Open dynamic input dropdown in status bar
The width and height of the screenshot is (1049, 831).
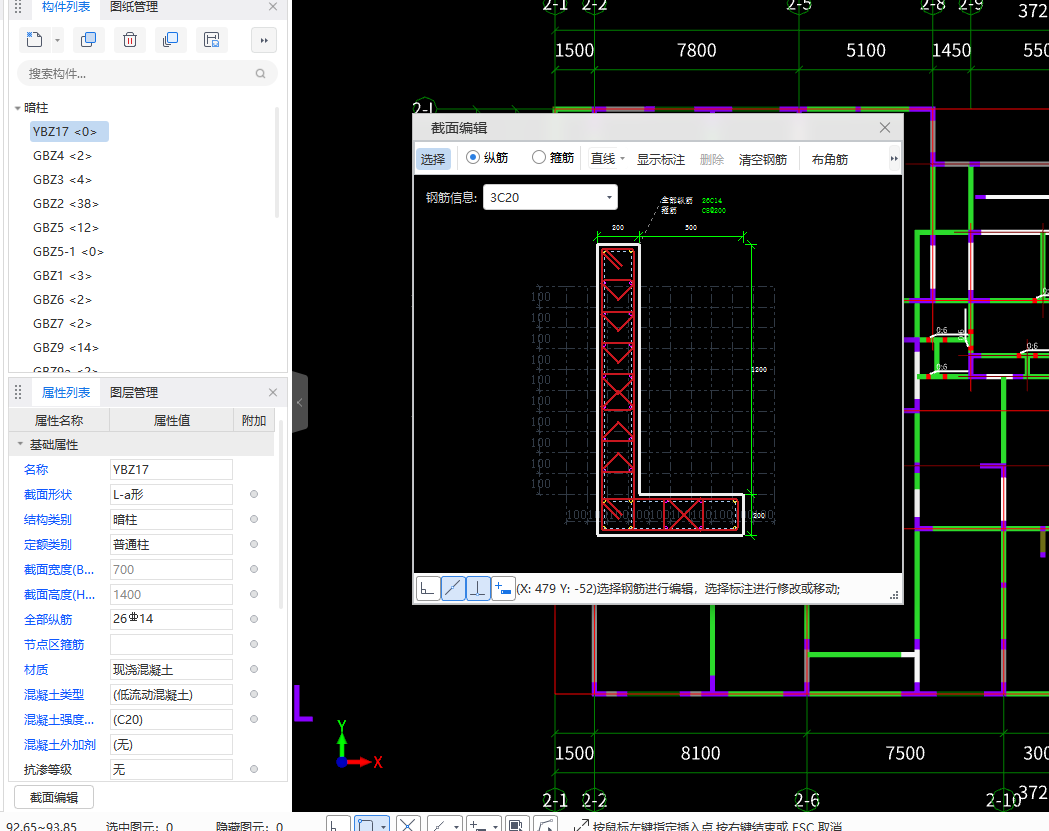click(x=495, y=826)
